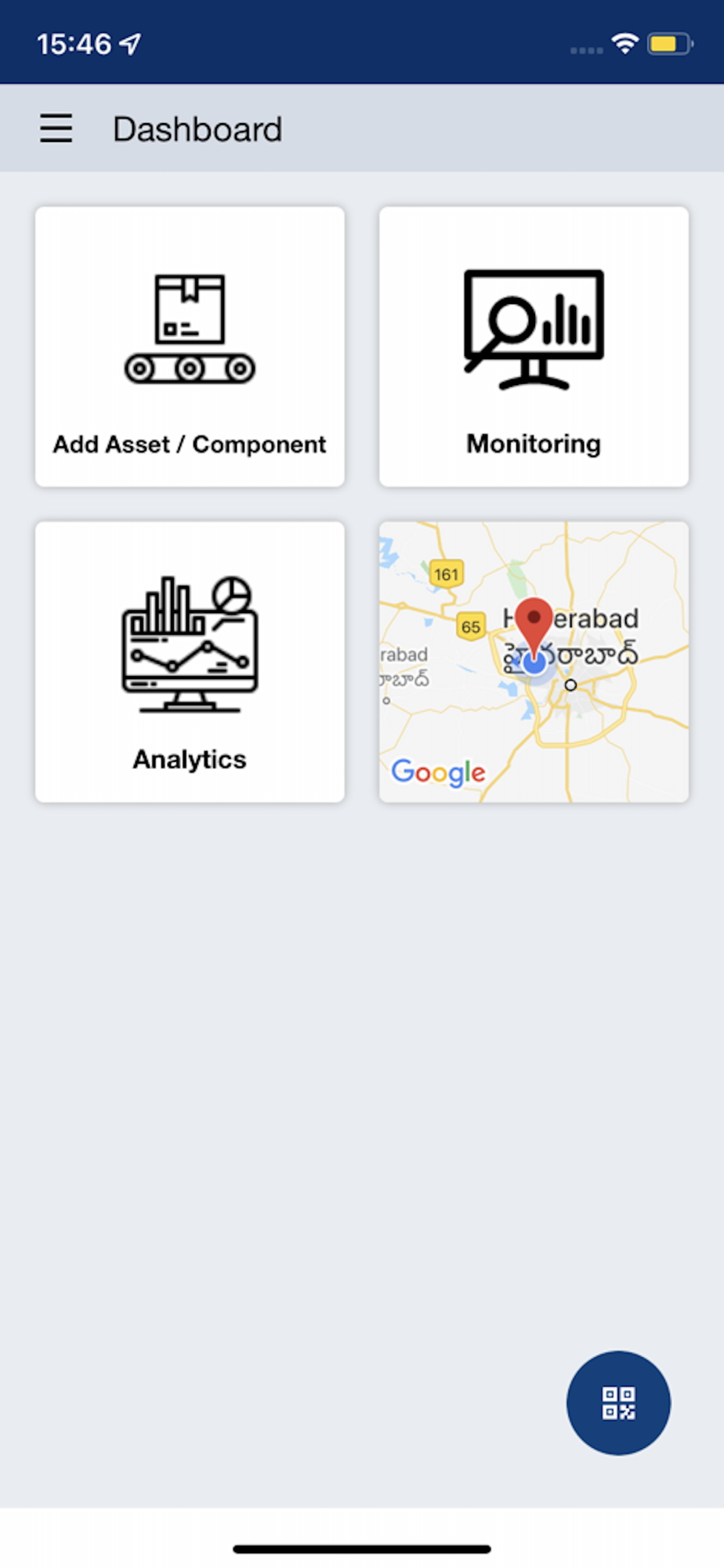
Task: Tap the 15:46 clock display
Action: coord(74,44)
